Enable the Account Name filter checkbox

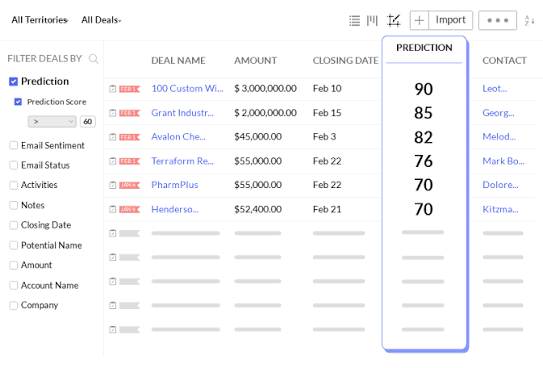[x=14, y=286]
